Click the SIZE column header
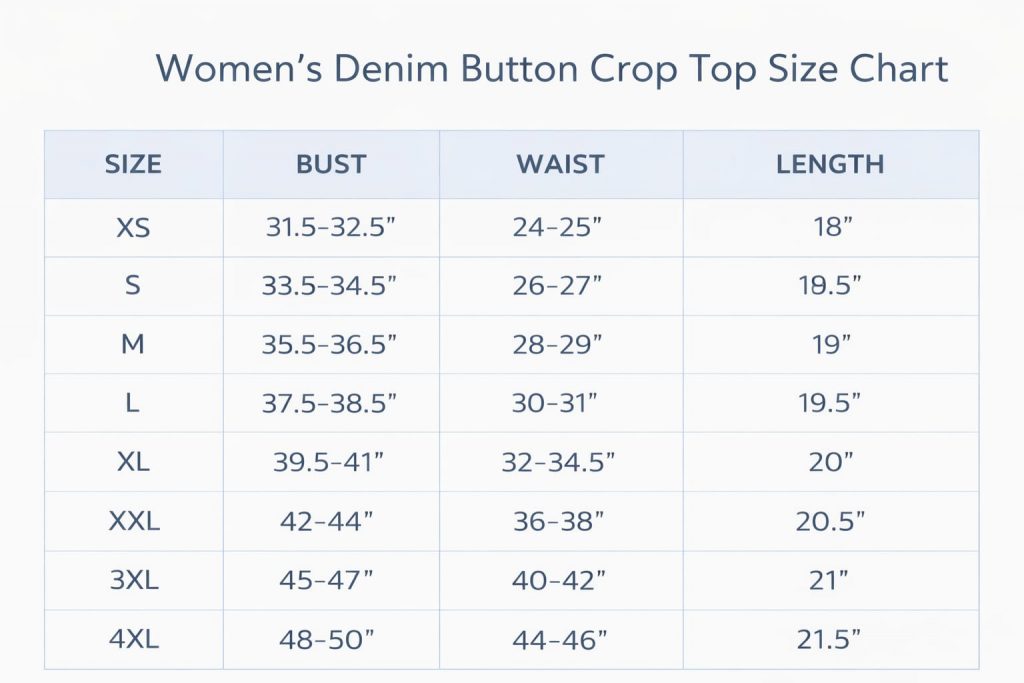1024x683 pixels. (133, 164)
